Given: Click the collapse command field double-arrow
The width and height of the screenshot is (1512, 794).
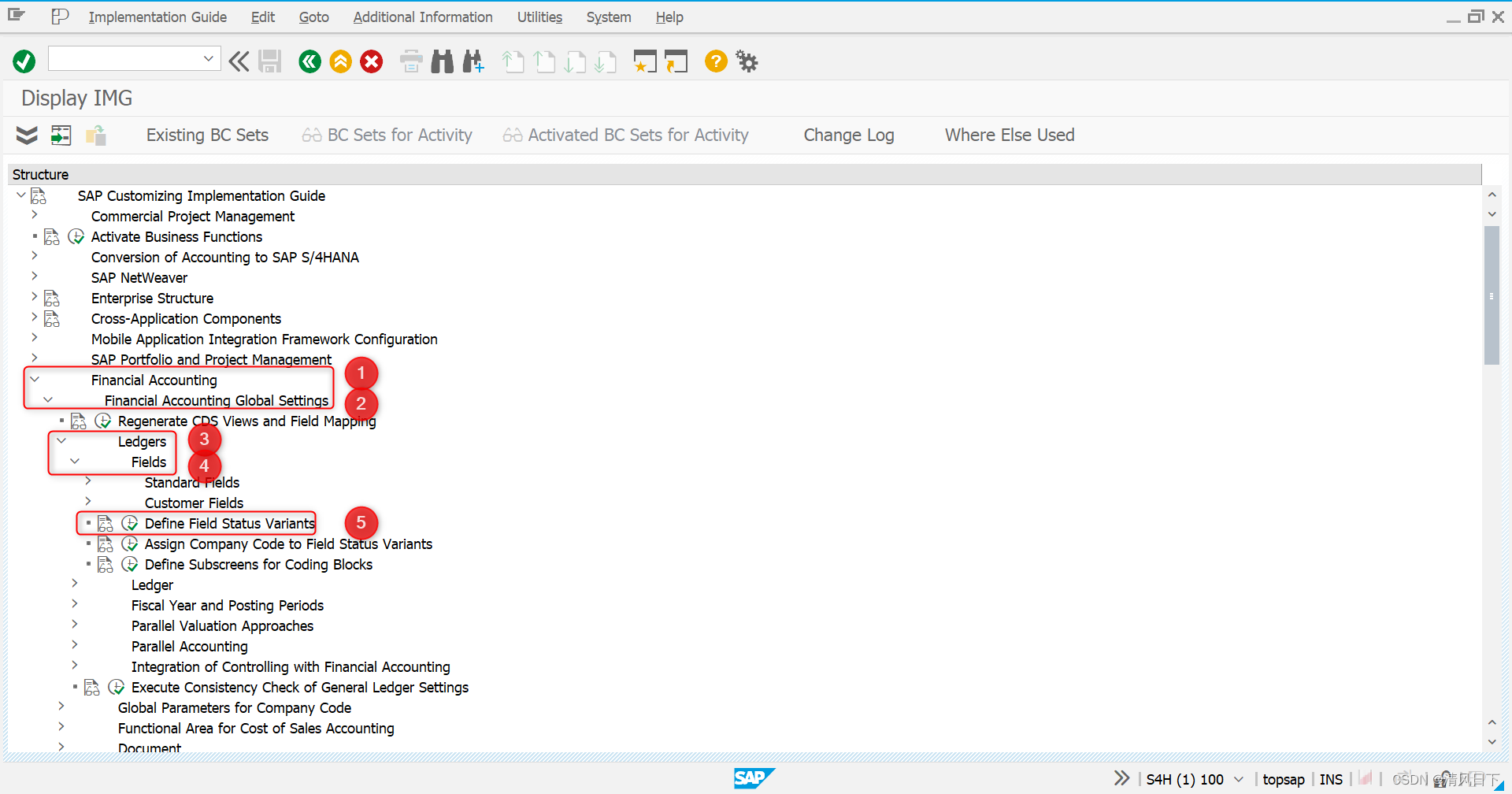Looking at the screenshot, I should click(239, 61).
